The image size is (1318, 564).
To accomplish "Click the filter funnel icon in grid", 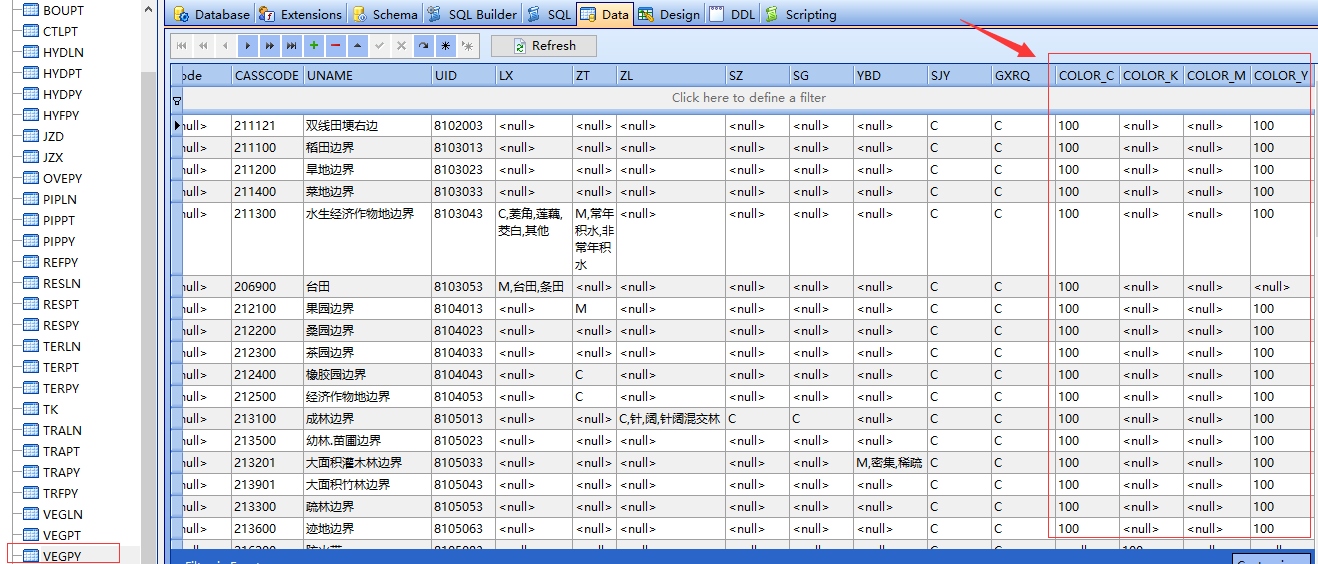I will (177, 99).
